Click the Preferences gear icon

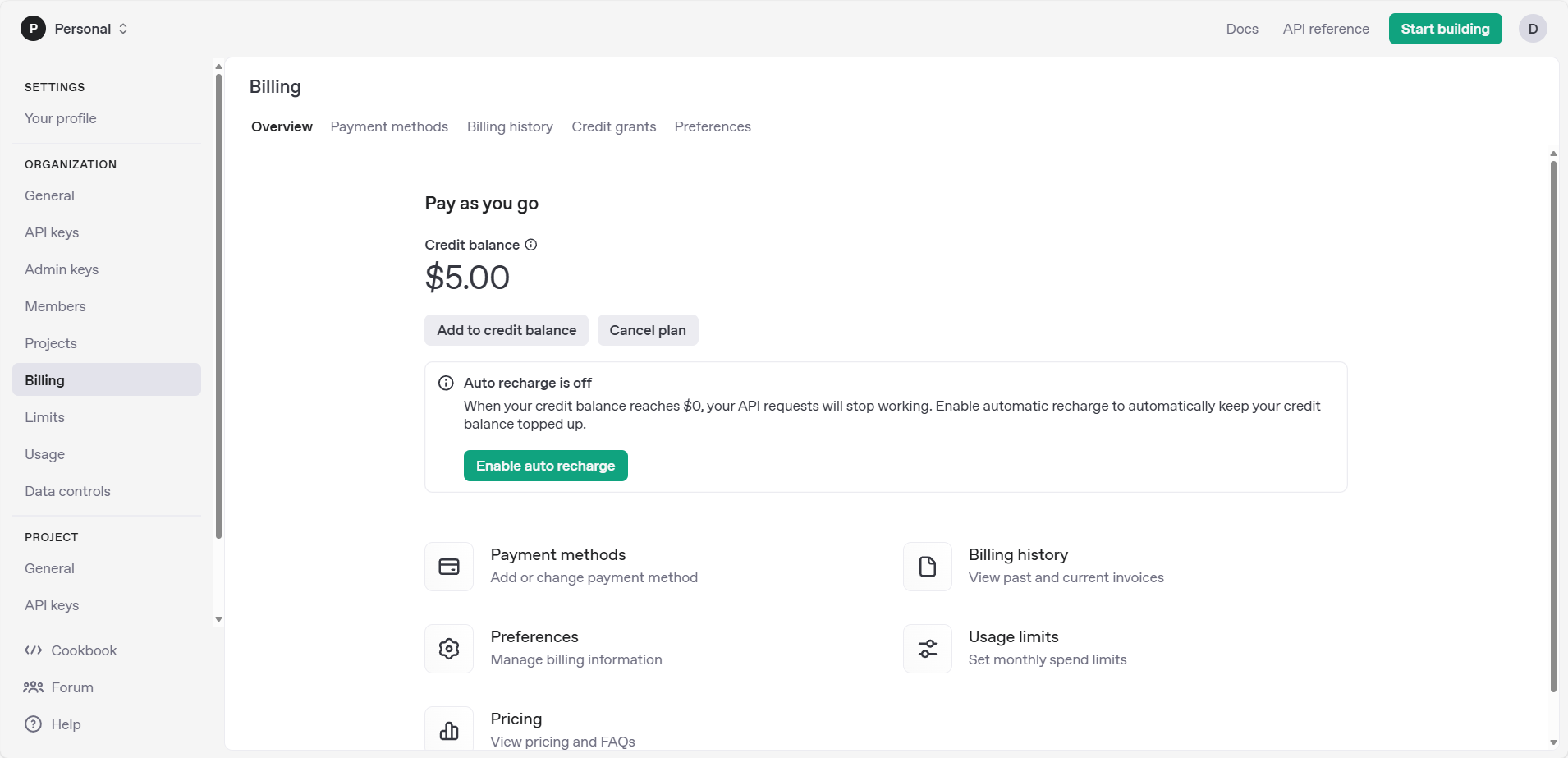(449, 649)
